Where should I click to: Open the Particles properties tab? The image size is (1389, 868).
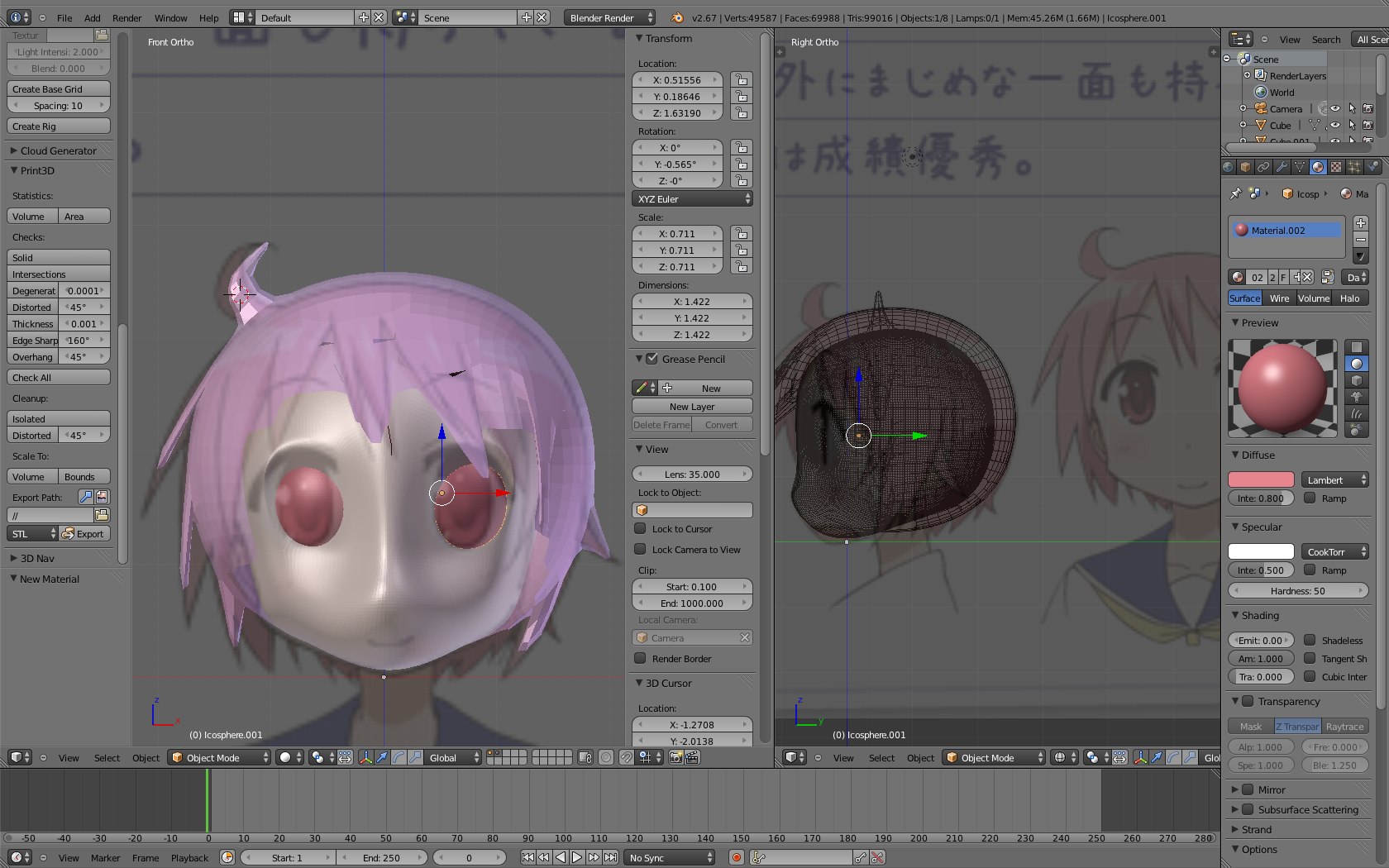click(x=1354, y=167)
